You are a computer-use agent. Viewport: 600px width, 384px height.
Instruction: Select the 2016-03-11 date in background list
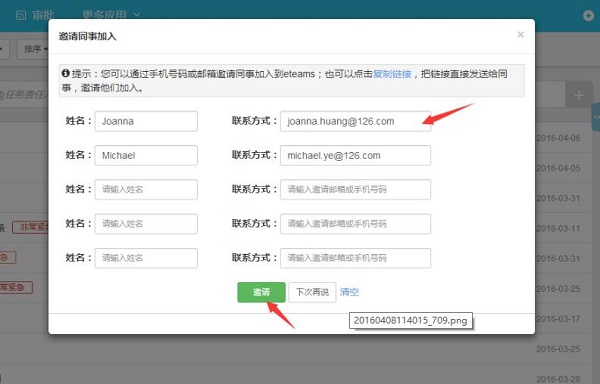(x=558, y=228)
